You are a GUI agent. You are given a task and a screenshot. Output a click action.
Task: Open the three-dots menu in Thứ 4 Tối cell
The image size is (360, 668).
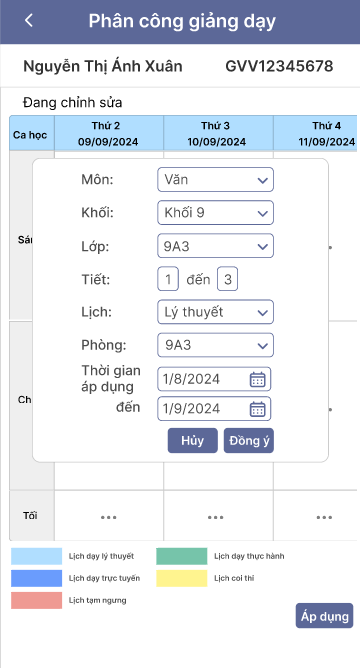324,517
